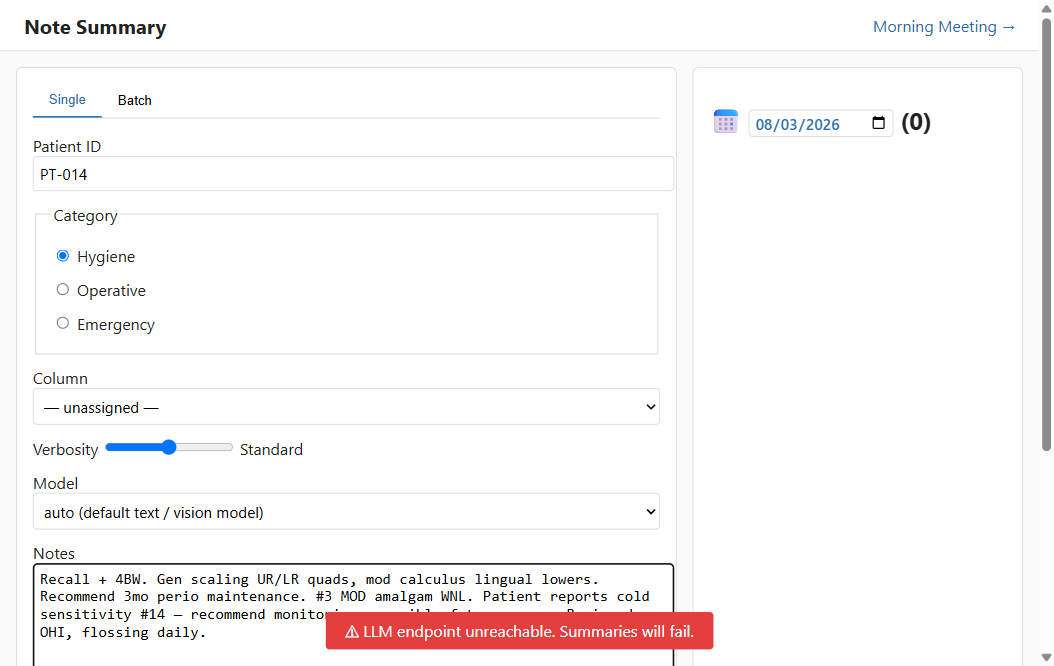This screenshot has width=1054, height=666.
Task: Click the calendar icon beside the date
Action: pyautogui.click(x=725, y=122)
